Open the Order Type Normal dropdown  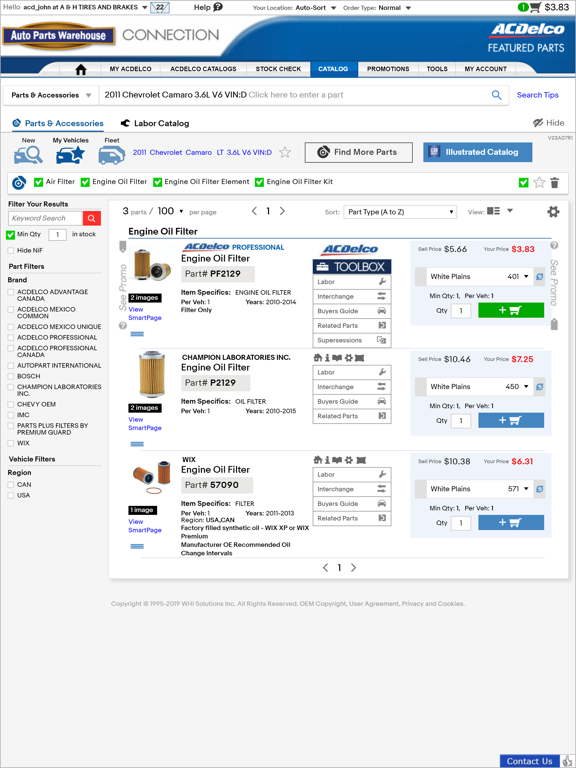pos(394,8)
